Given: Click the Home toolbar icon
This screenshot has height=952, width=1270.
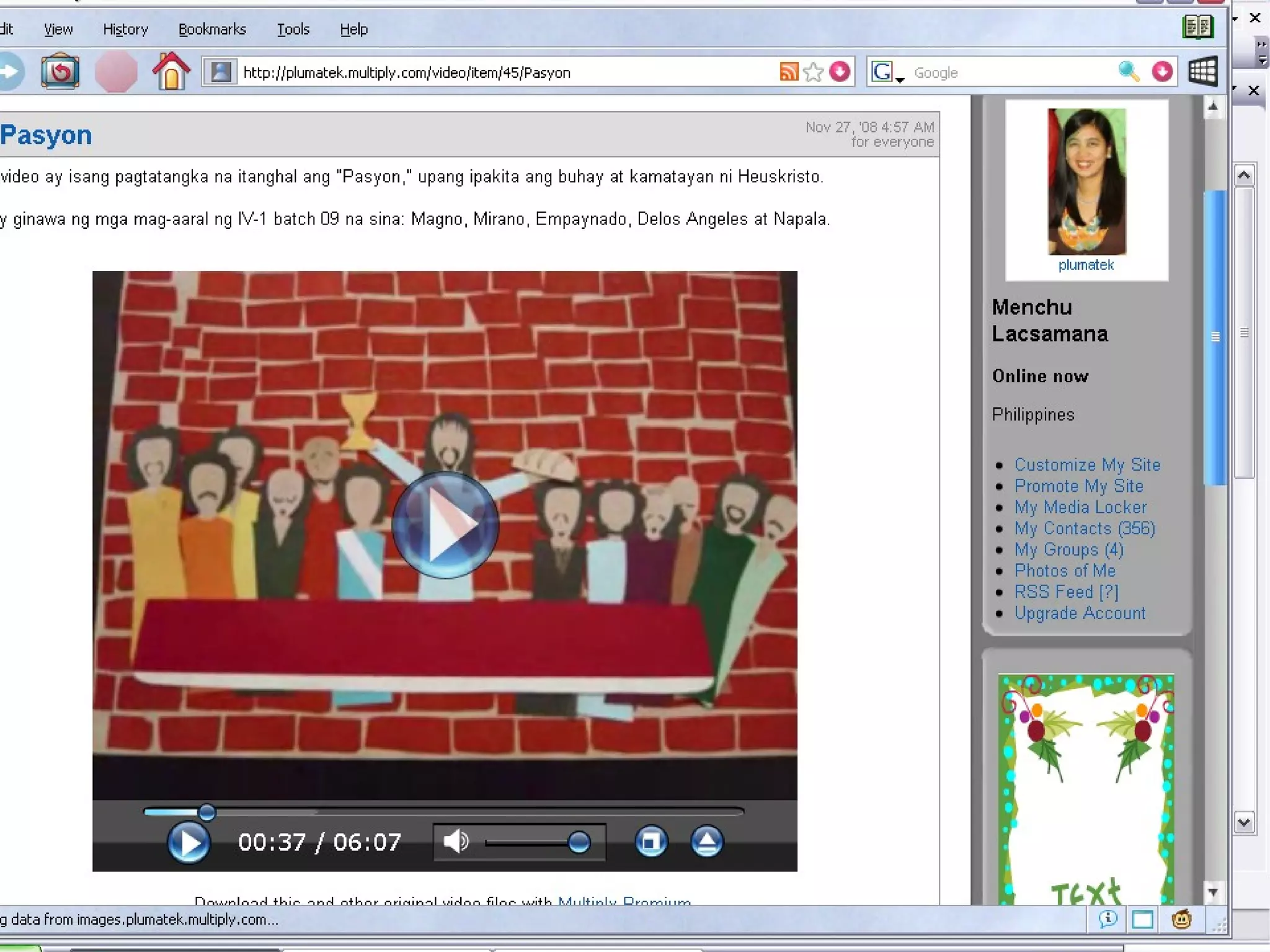Looking at the screenshot, I should click(x=171, y=71).
